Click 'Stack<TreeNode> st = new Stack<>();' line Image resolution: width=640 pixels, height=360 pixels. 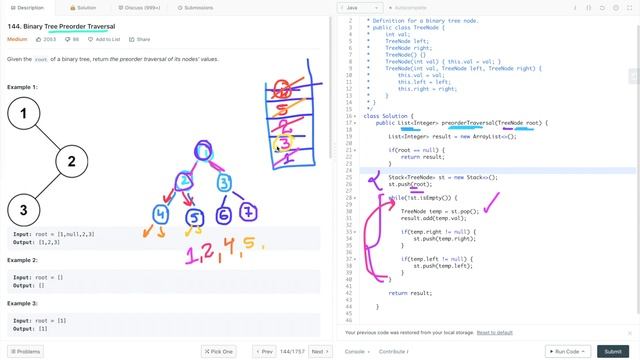coord(443,178)
